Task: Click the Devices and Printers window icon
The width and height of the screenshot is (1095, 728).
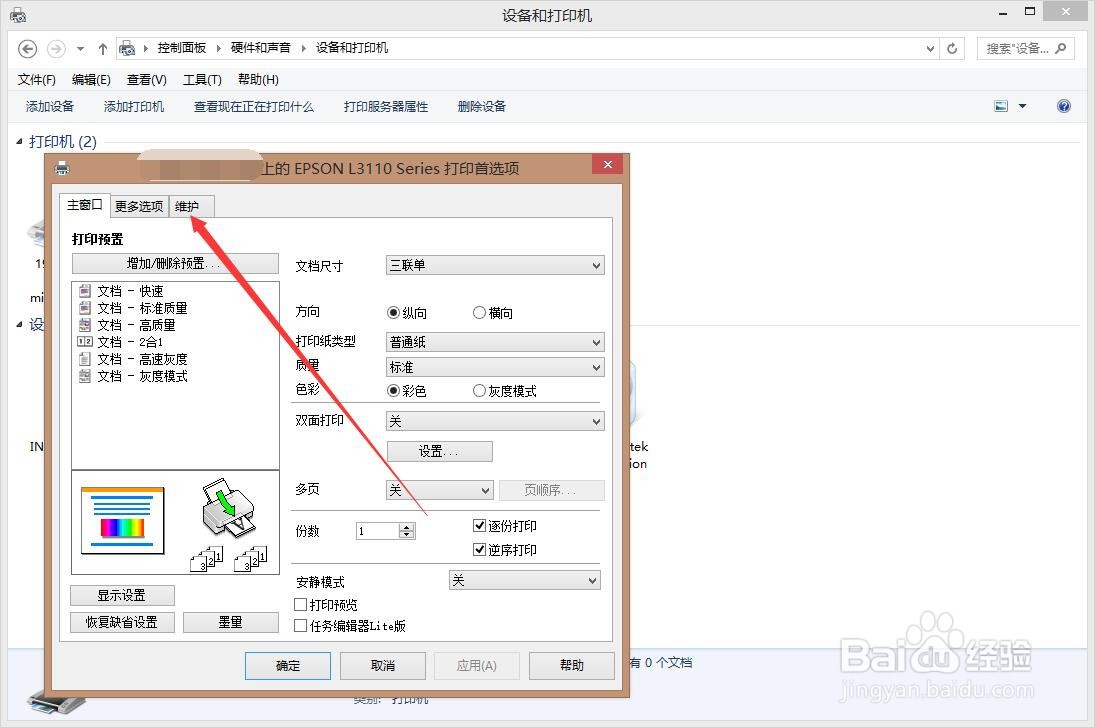Action: [x=18, y=15]
